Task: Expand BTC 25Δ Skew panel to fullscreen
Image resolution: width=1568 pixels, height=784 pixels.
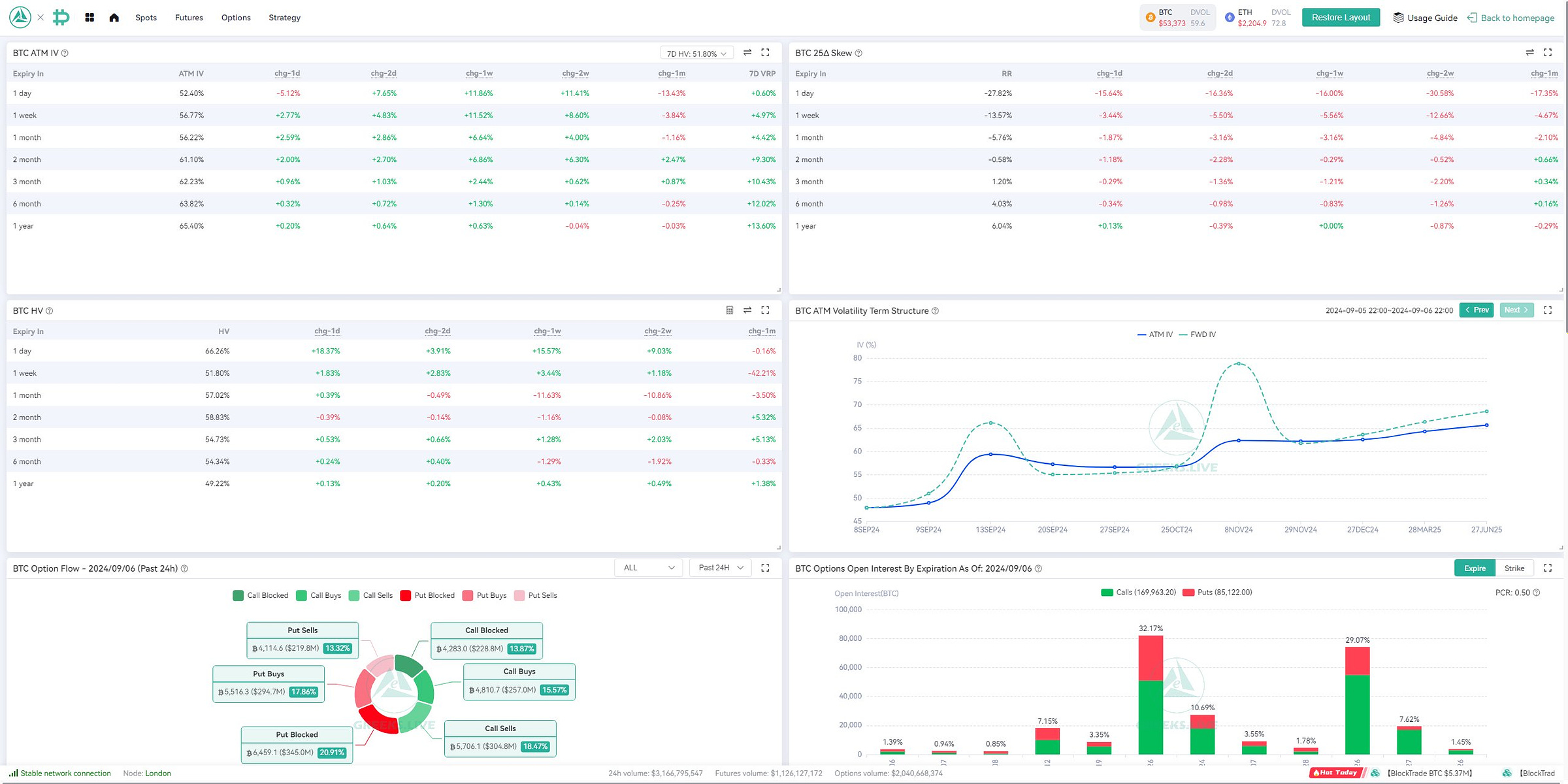Action: tap(1548, 53)
